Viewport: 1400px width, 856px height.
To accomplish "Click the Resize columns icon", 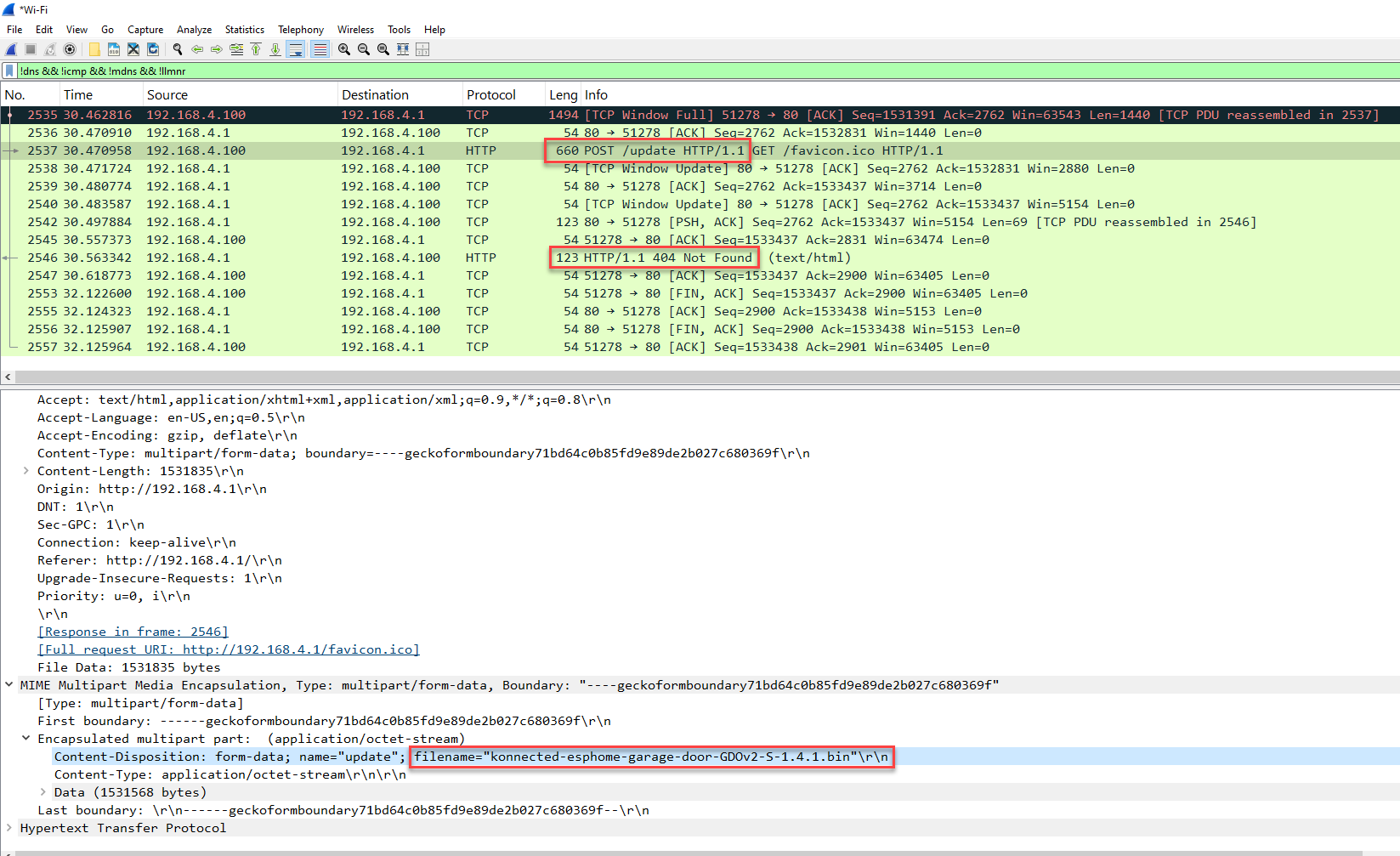I will 403,49.
